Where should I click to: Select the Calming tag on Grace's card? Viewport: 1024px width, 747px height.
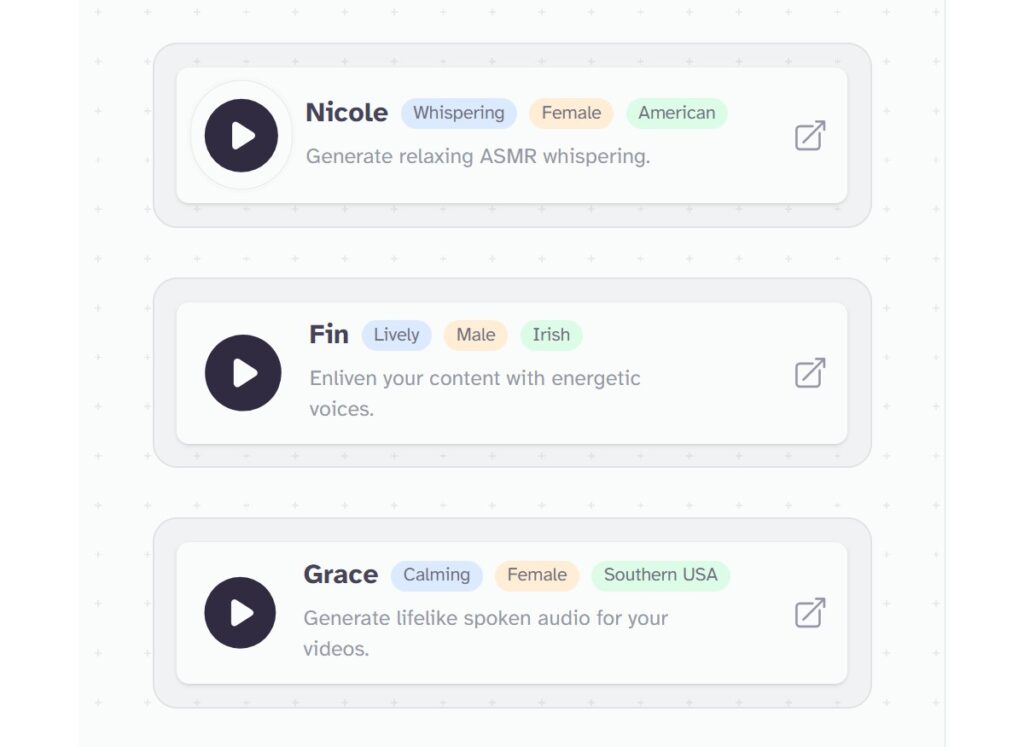coord(436,575)
